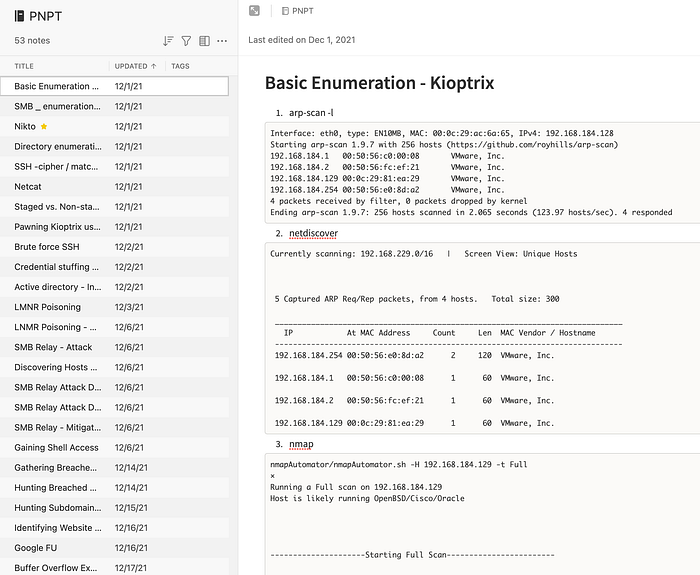The width and height of the screenshot is (700, 575).
Task: Open the Active directory - In... note
Action: coord(114,287)
